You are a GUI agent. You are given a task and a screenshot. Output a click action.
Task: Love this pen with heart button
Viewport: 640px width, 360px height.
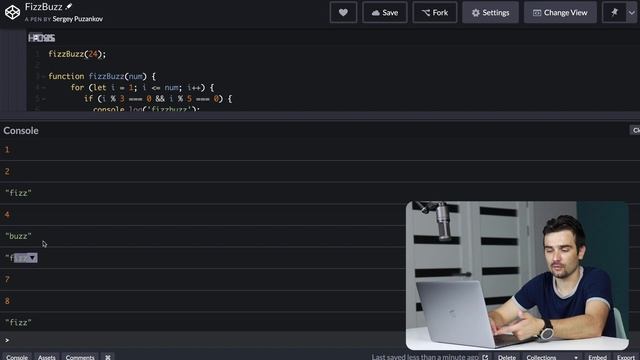[343, 13]
